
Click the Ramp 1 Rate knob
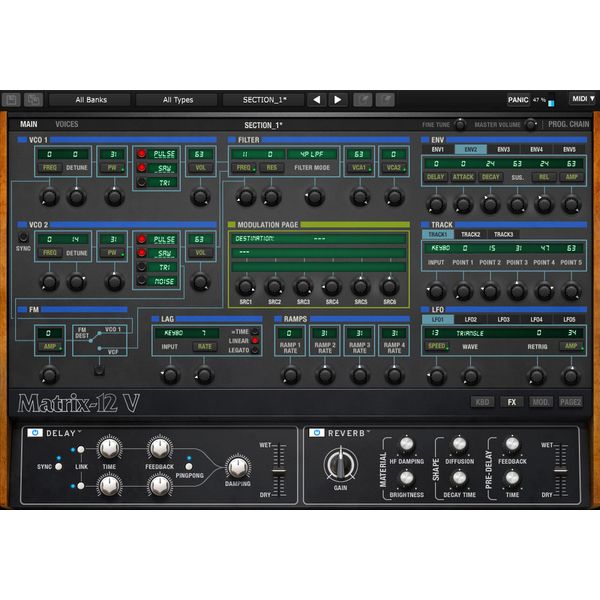[290, 375]
